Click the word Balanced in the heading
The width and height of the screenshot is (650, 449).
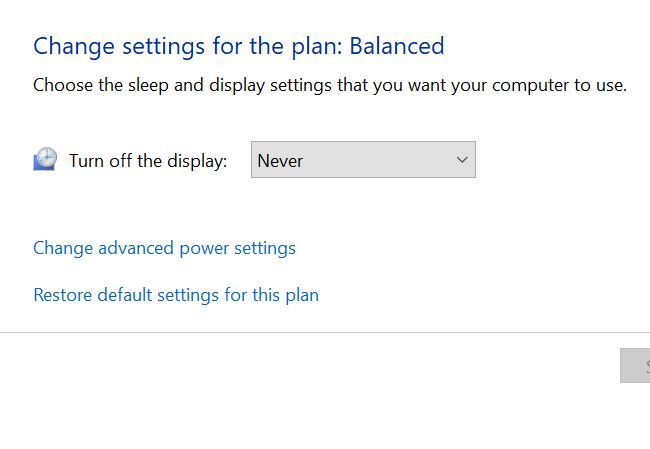(x=396, y=46)
